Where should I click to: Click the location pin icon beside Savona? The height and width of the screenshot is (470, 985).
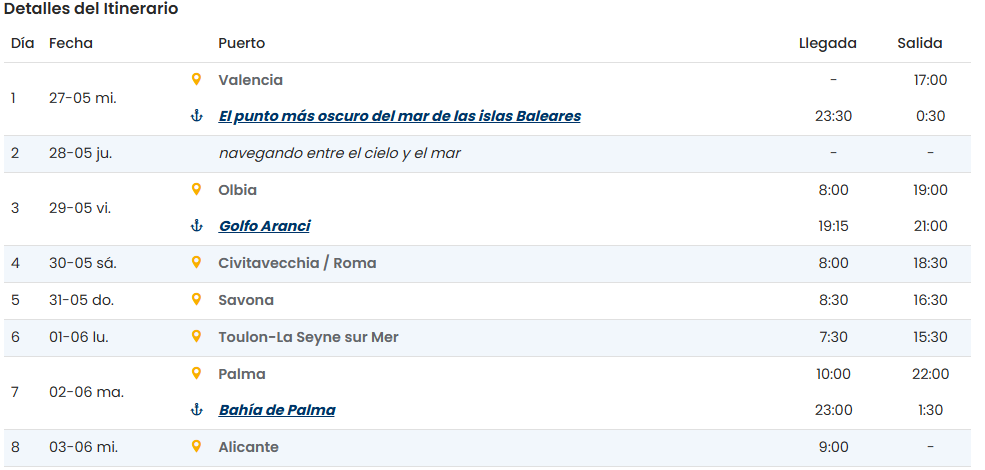[196, 299]
